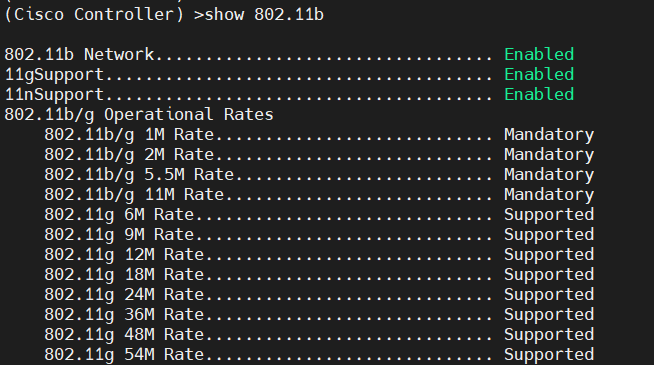
Task: Click Enabled status for 11nSupport
Action: (539, 94)
